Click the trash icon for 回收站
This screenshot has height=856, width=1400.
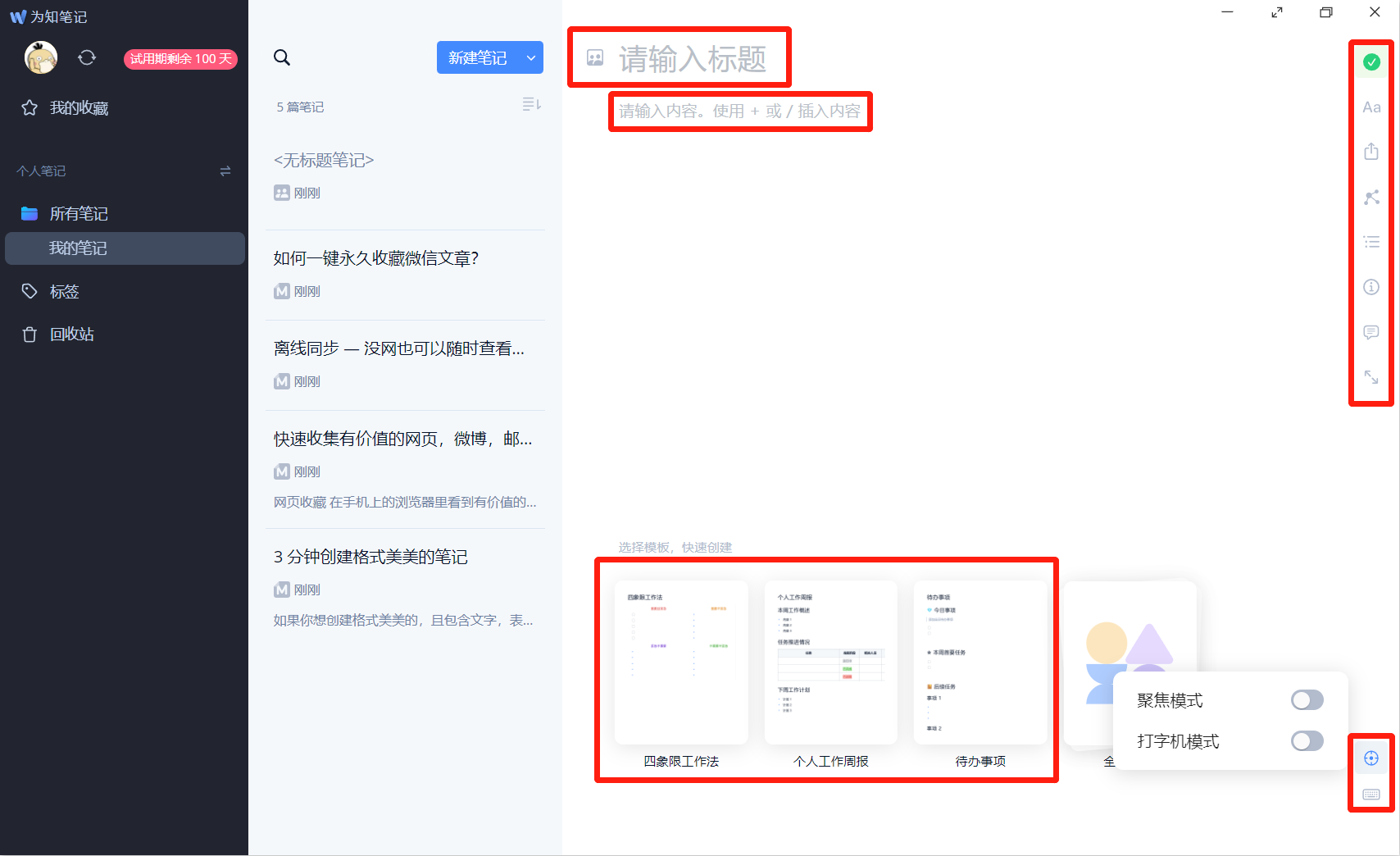(30, 334)
